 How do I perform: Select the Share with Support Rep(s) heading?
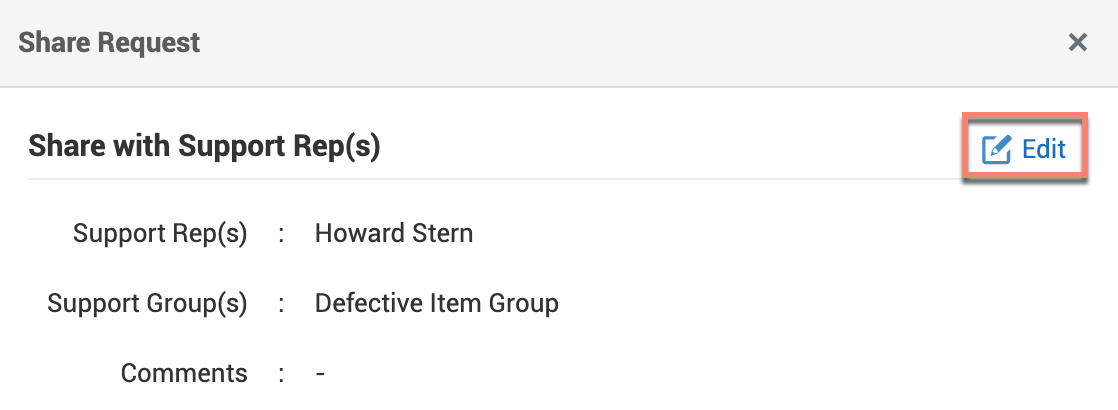[x=204, y=147]
